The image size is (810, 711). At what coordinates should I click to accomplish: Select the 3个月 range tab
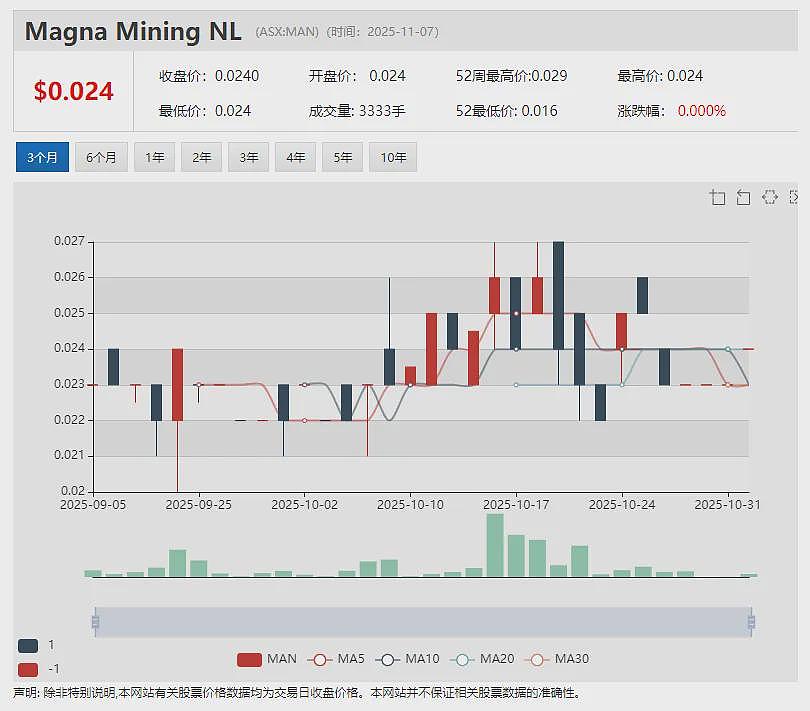click(x=42, y=157)
